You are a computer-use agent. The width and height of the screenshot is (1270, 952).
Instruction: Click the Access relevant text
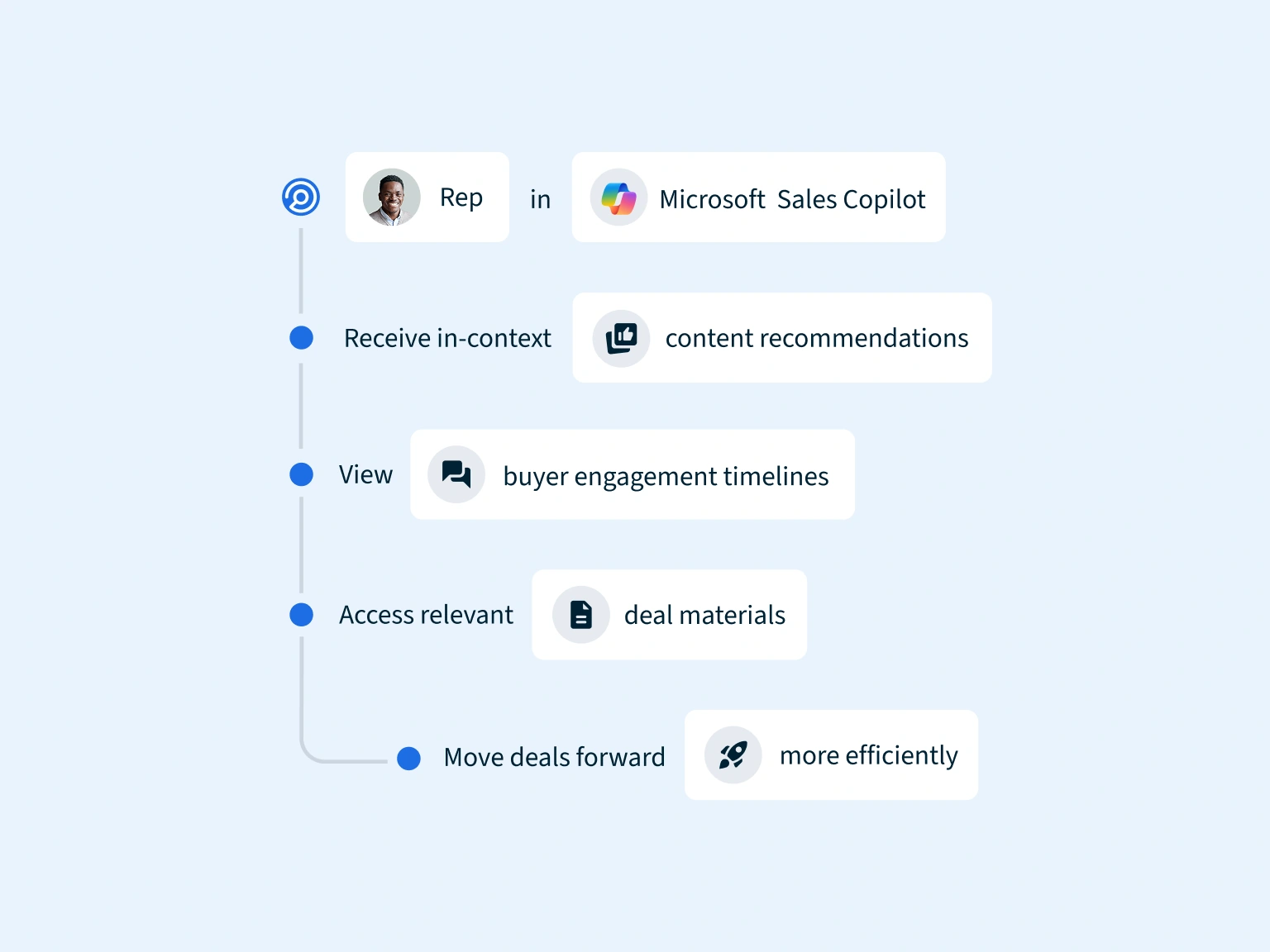click(426, 615)
